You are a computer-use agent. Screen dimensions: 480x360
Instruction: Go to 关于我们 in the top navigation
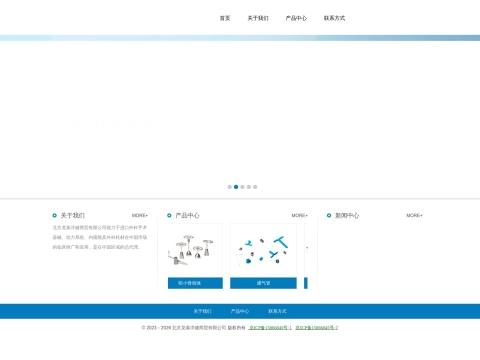(x=258, y=18)
